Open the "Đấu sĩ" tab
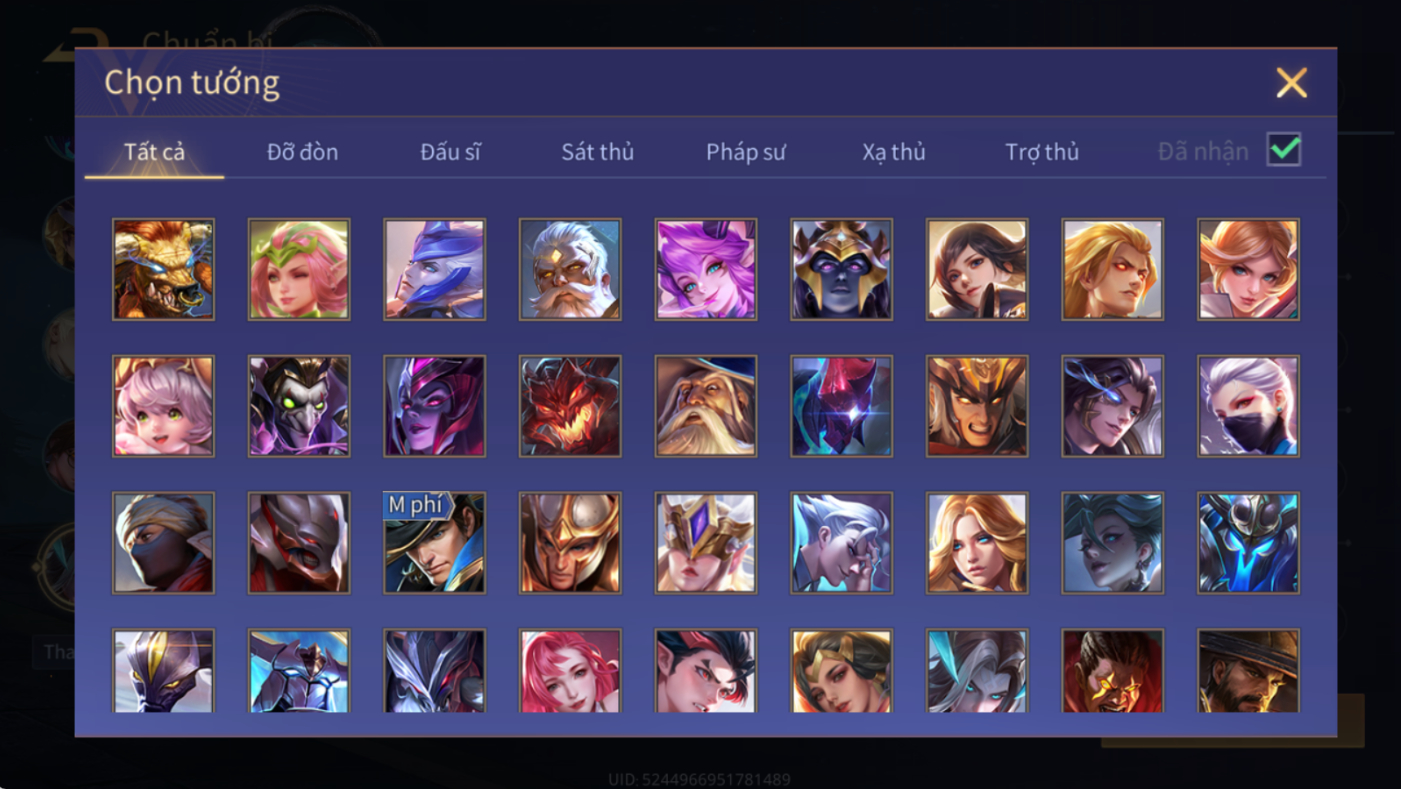Screen dimensions: 1401x789 click(x=450, y=152)
